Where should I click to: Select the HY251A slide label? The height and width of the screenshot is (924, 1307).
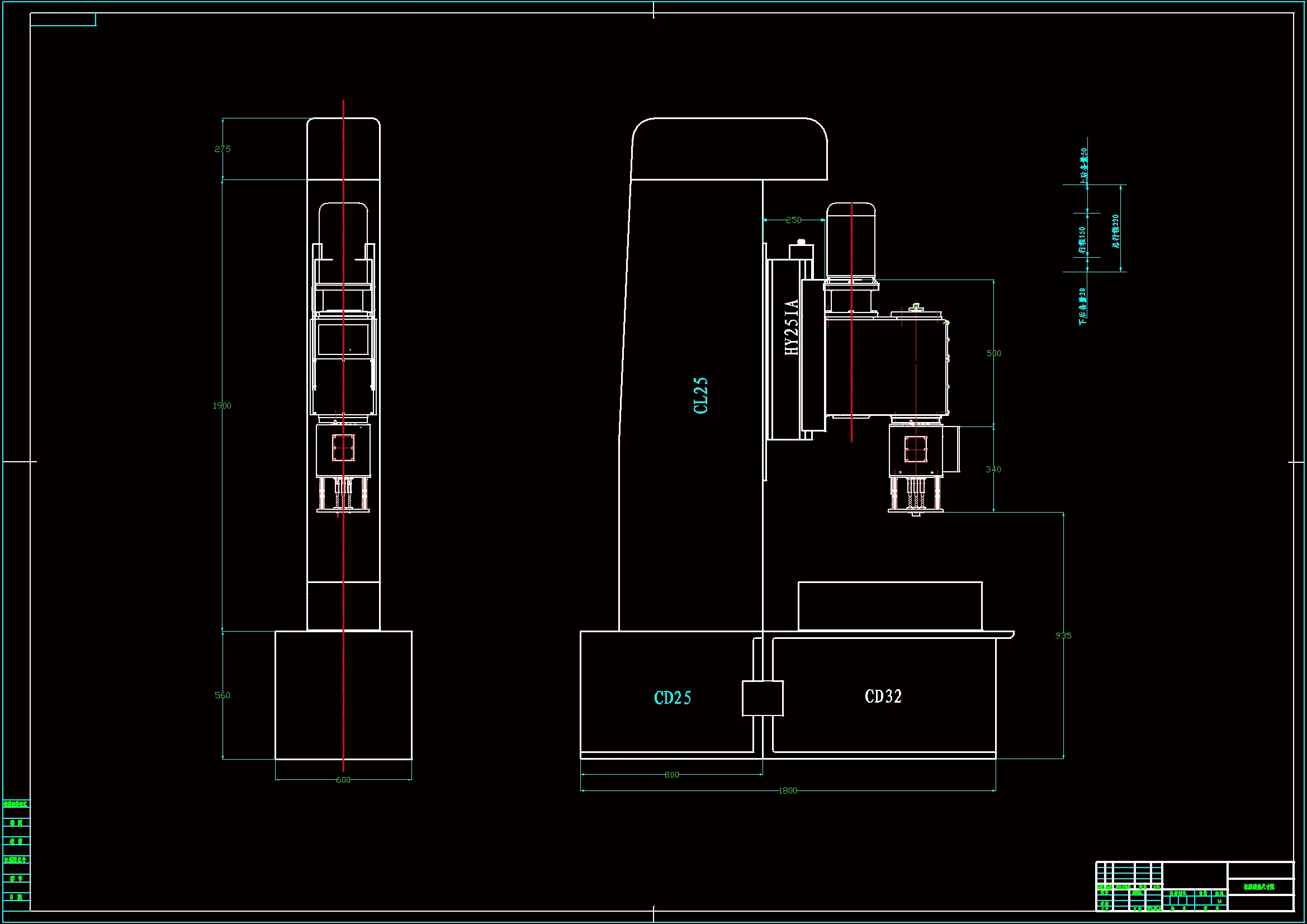pos(791,328)
